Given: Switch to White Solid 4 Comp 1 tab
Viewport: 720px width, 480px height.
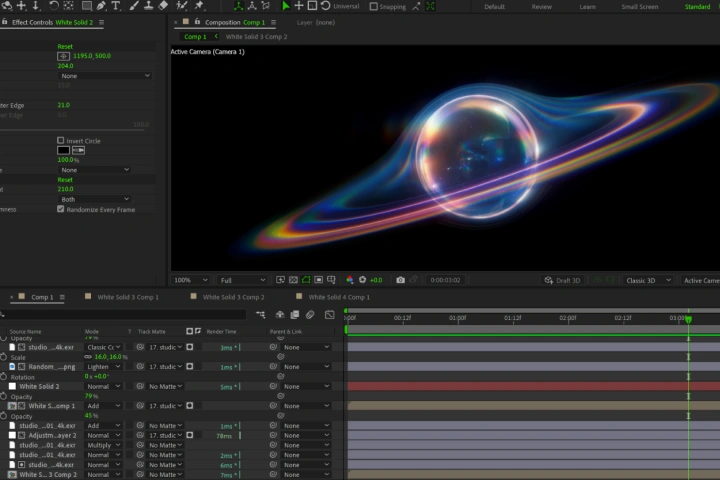Looking at the screenshot, I should tap(338, 297).
